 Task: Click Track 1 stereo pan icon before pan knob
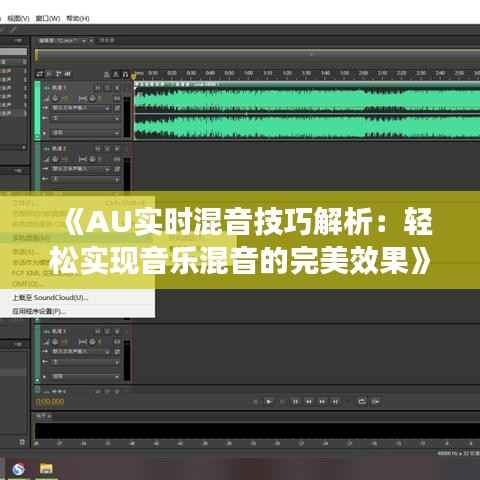(83, 99)
